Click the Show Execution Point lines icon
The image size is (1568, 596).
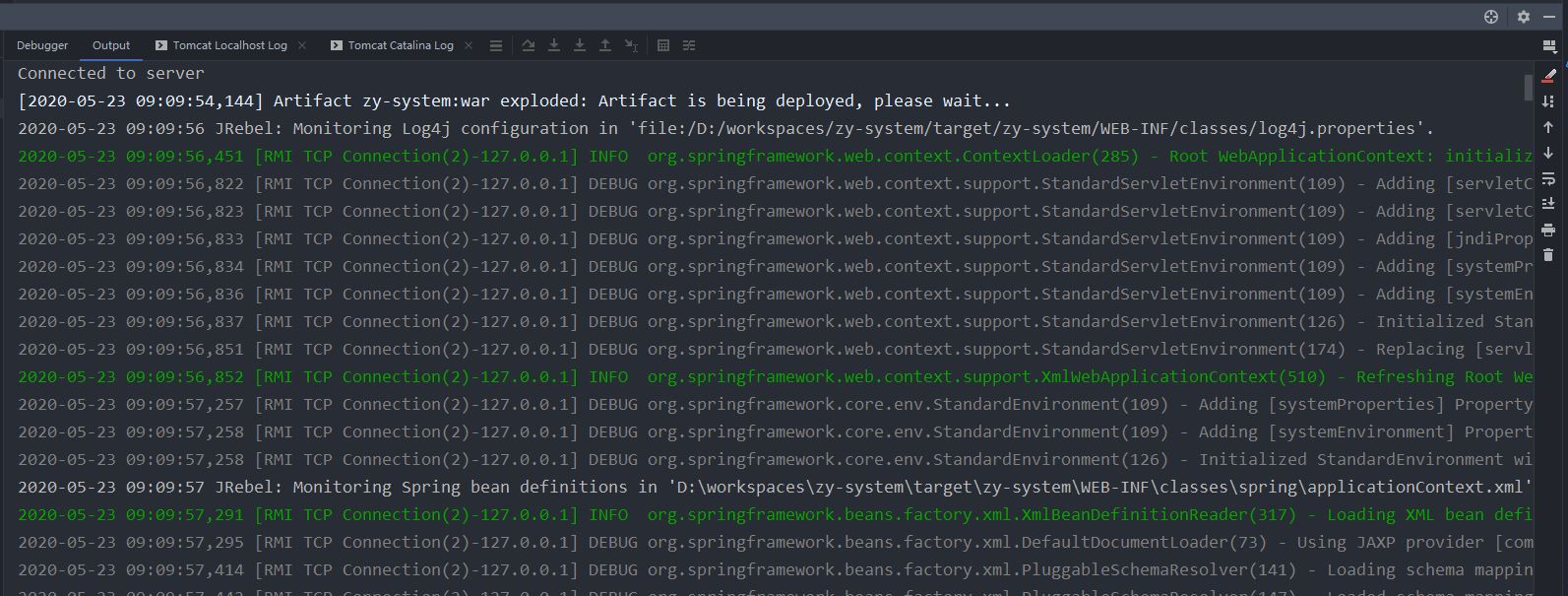point(496,45)
